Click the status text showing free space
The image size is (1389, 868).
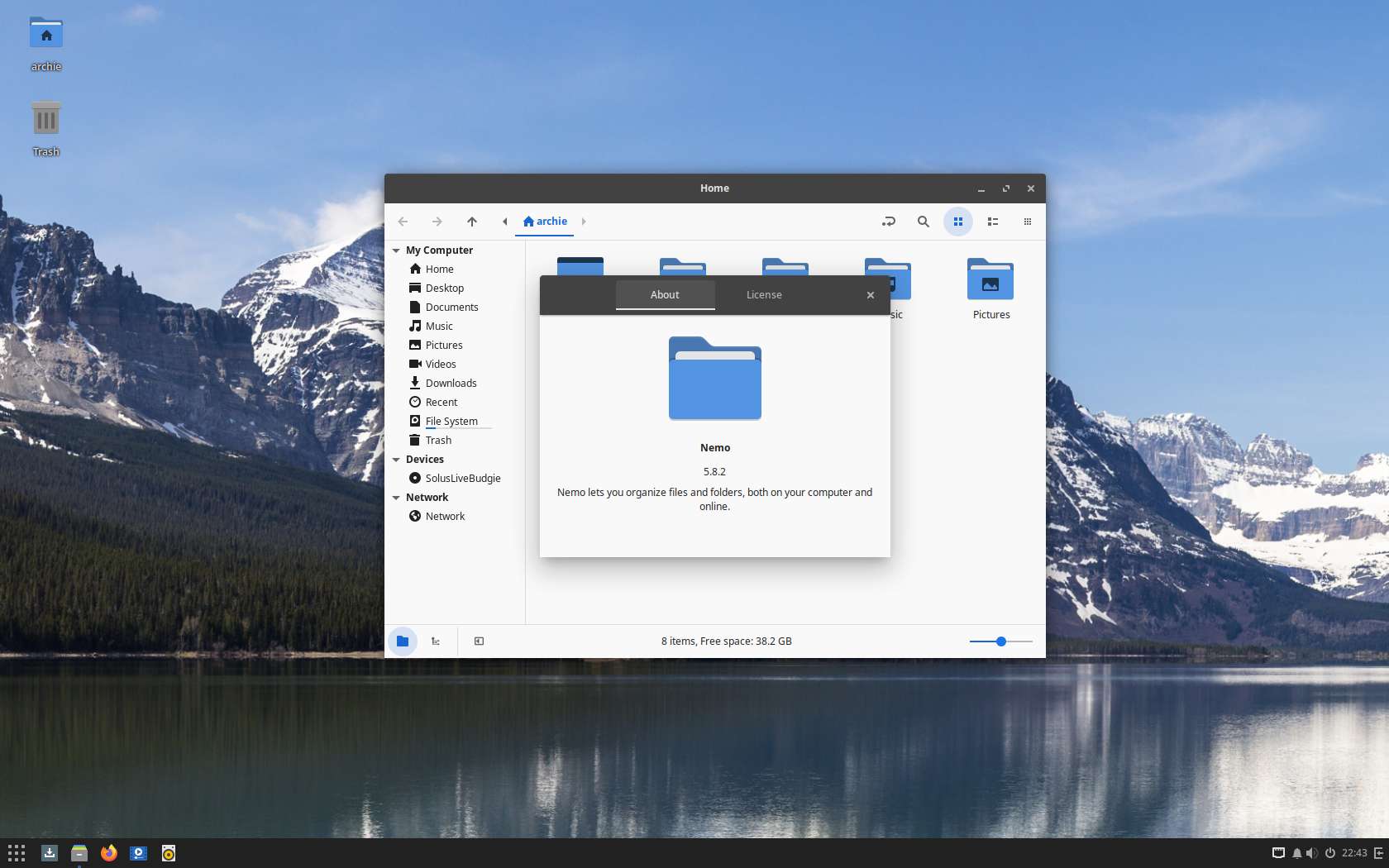727,641
